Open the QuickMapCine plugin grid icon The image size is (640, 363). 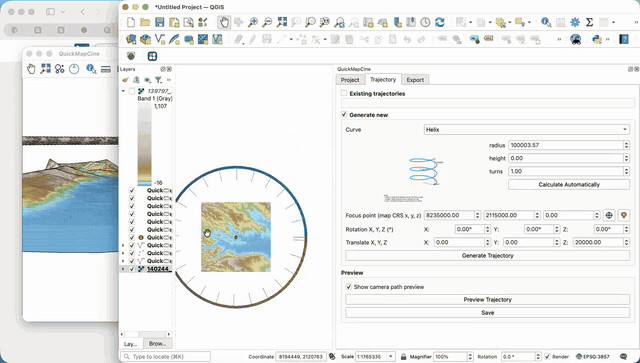[152, 56]
